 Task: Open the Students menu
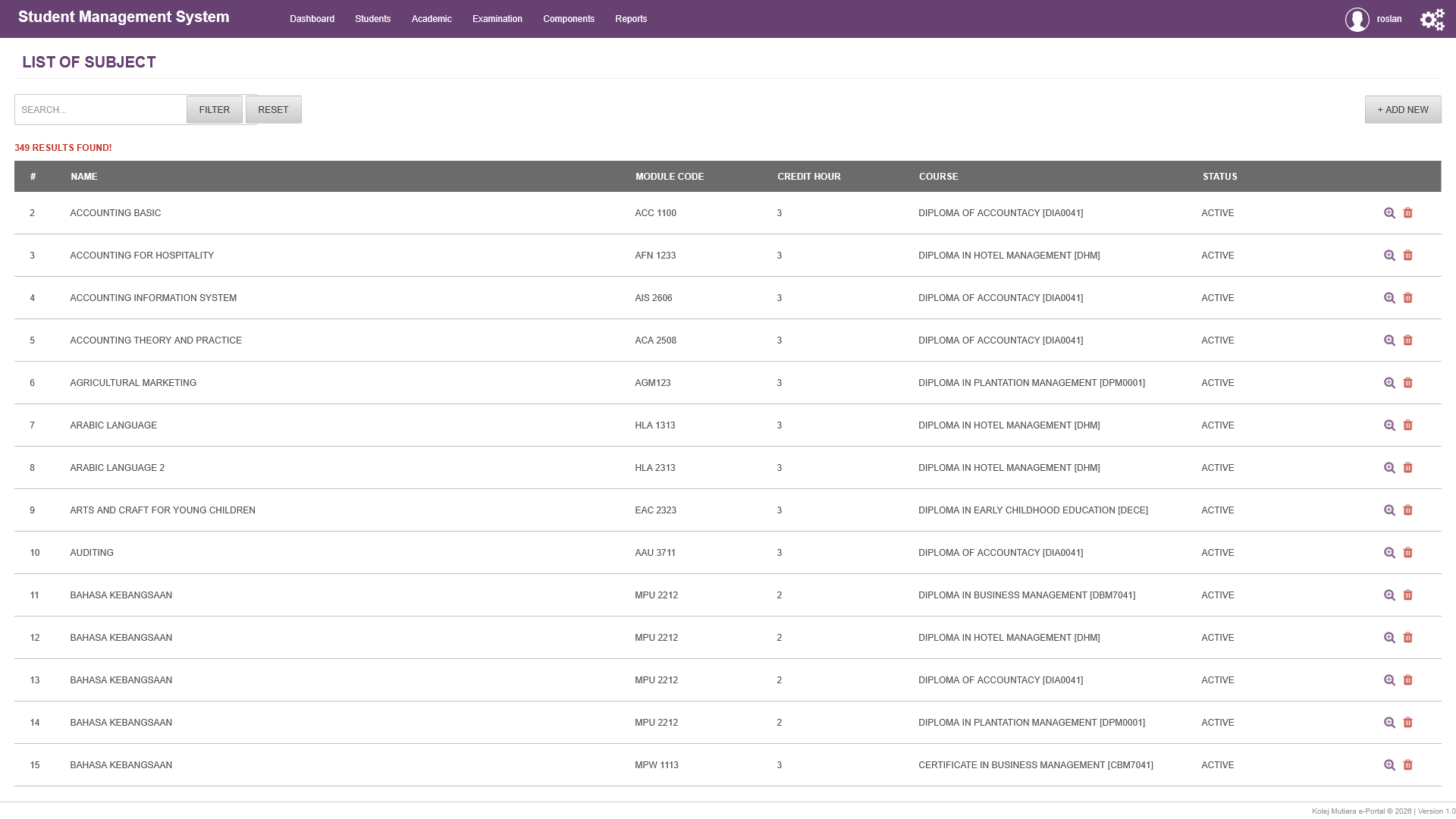click(372, 19)
